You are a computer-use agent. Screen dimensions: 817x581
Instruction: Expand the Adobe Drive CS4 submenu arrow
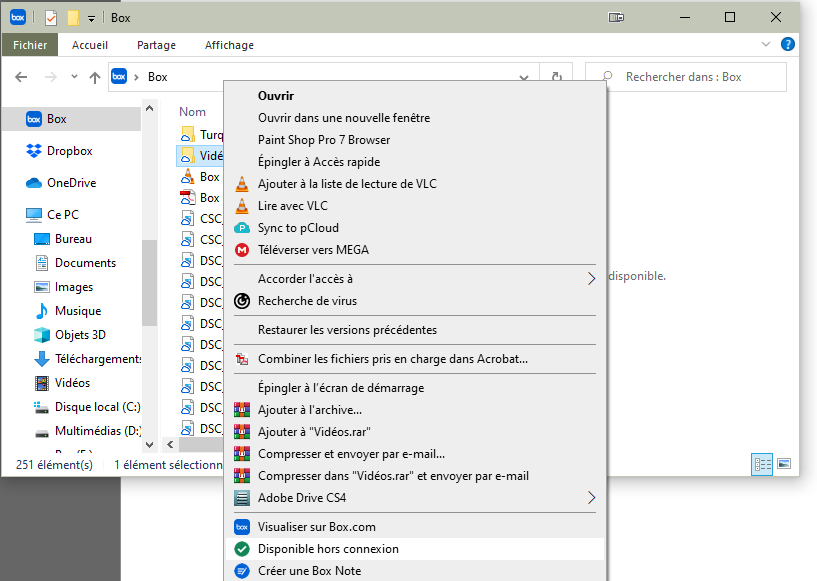coord(591,498)
